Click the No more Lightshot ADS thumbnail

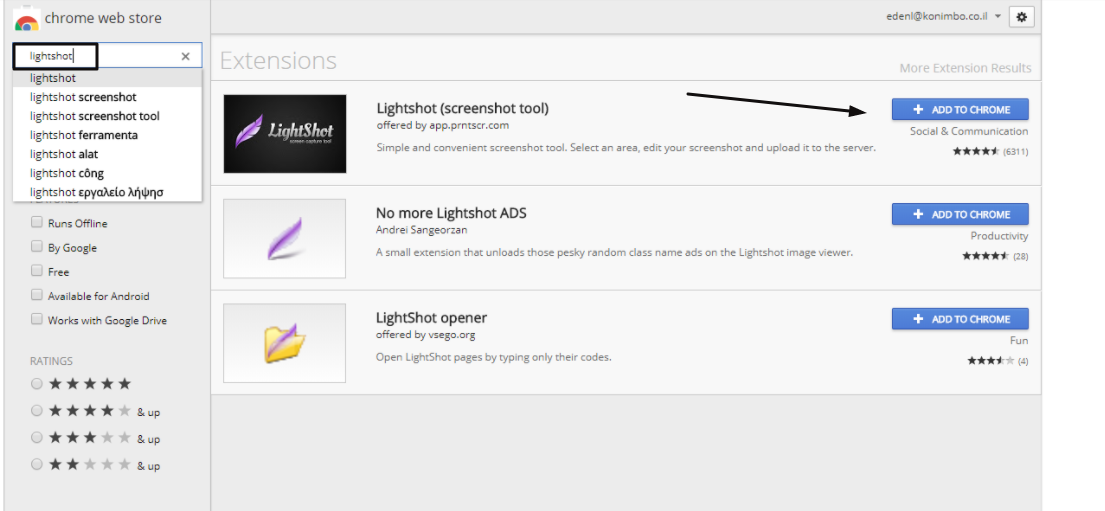[285, 238]
